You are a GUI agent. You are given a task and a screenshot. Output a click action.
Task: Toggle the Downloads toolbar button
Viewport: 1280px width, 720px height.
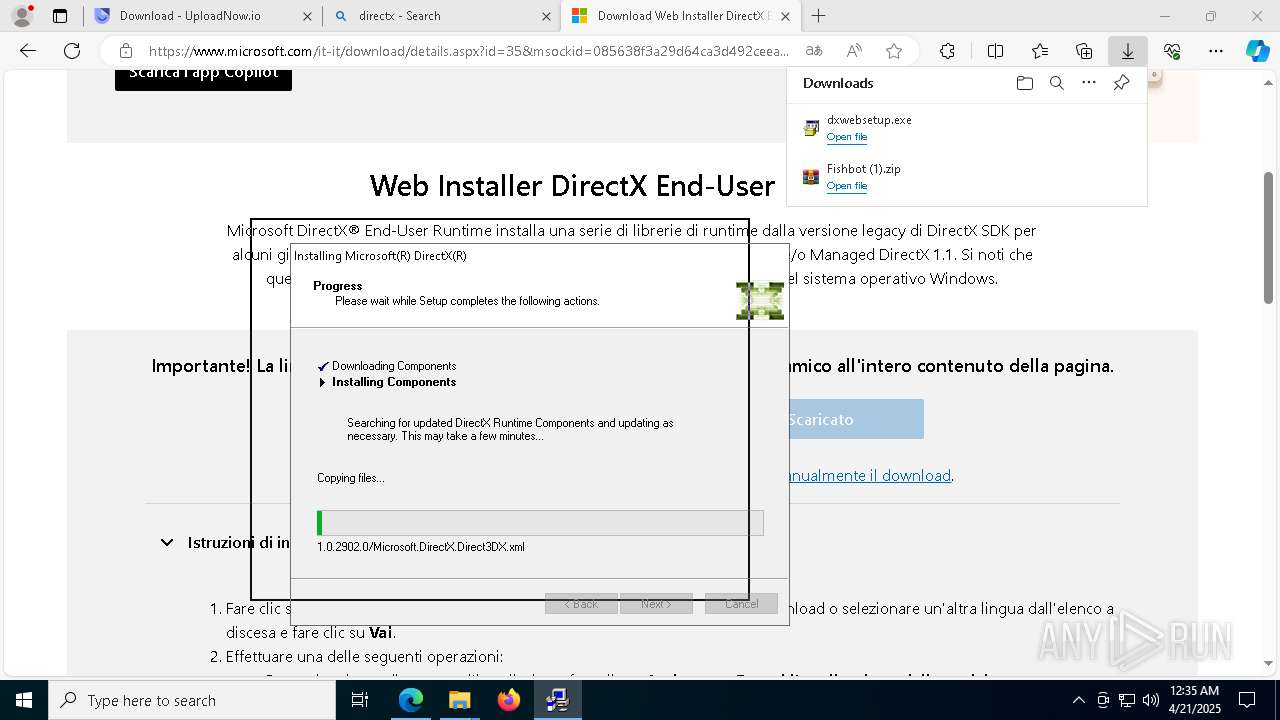[1127, 51]
